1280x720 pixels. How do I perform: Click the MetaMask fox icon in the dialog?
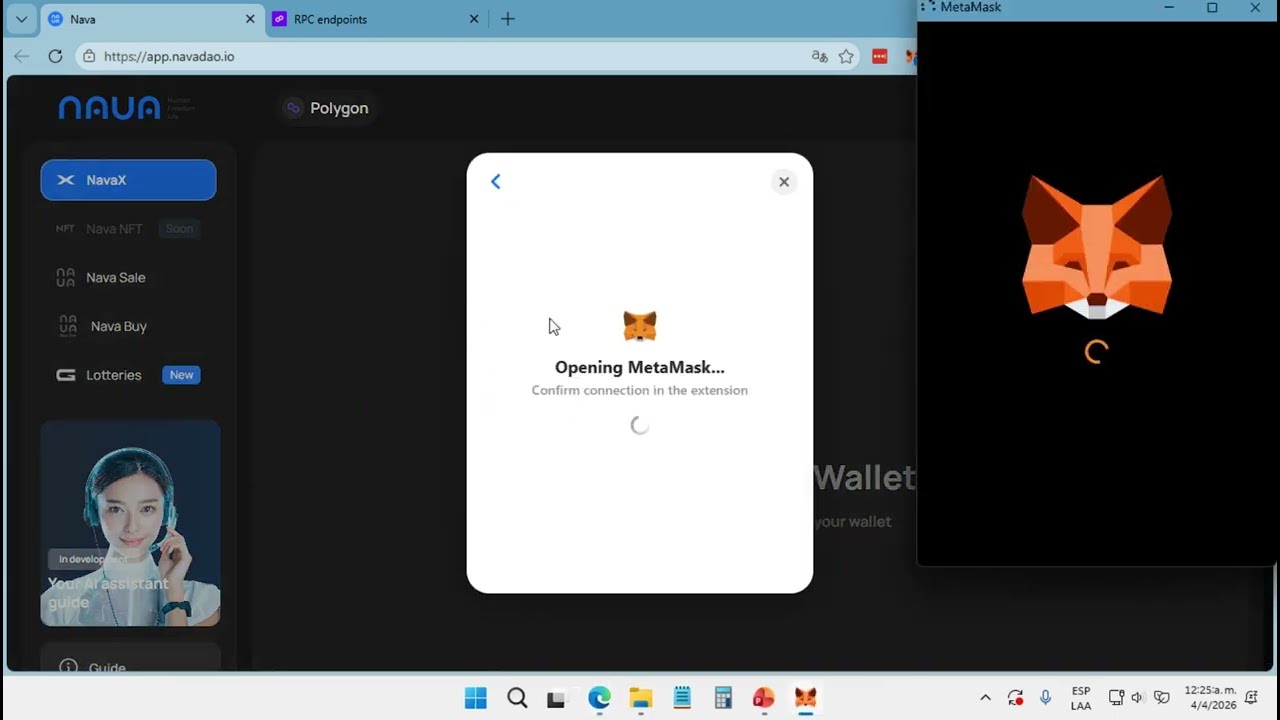640,326
